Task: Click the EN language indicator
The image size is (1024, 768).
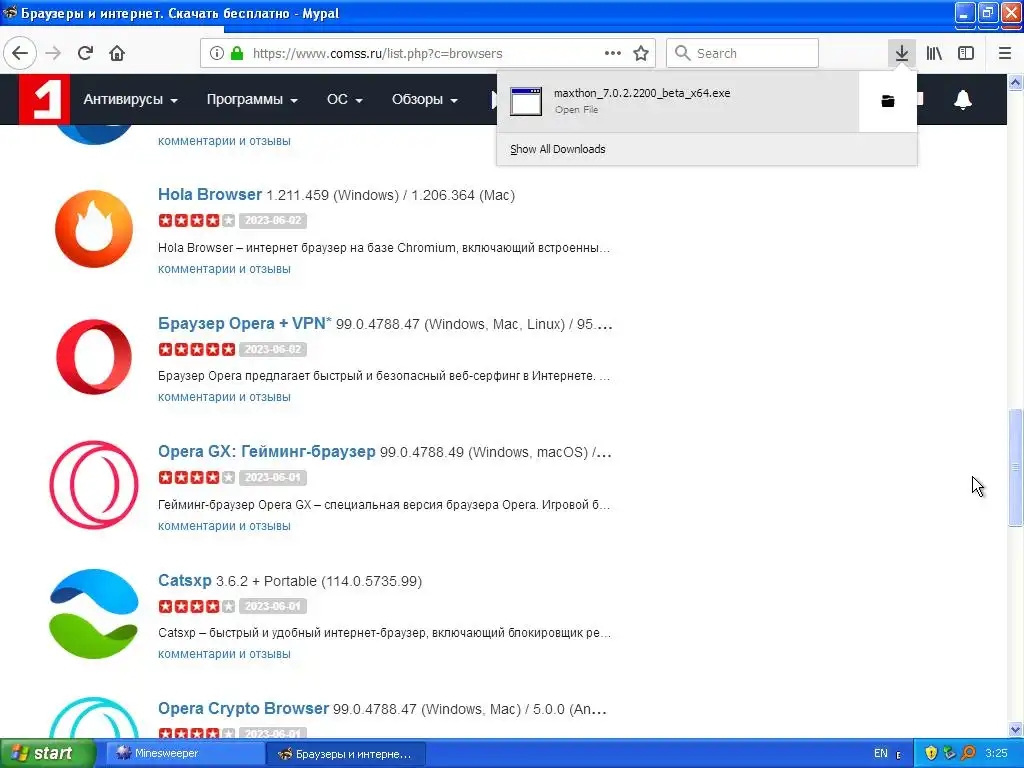Action: tap(881, 753)
